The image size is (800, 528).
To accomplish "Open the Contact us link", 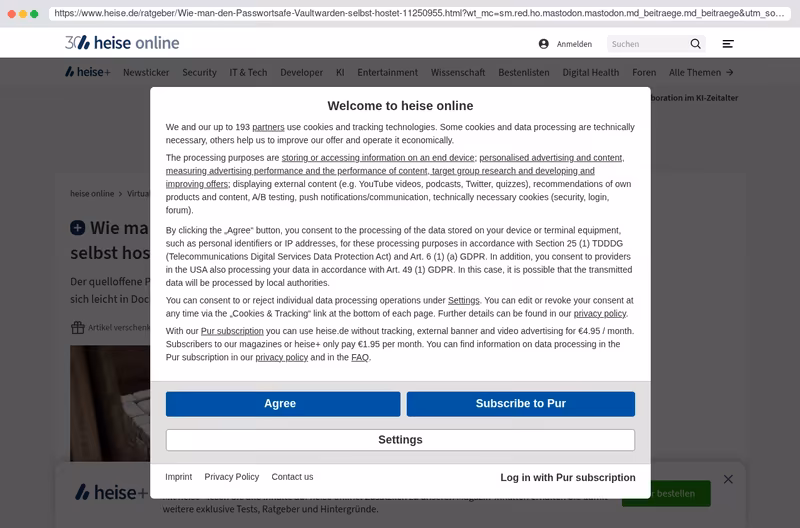I will [292, 476].
